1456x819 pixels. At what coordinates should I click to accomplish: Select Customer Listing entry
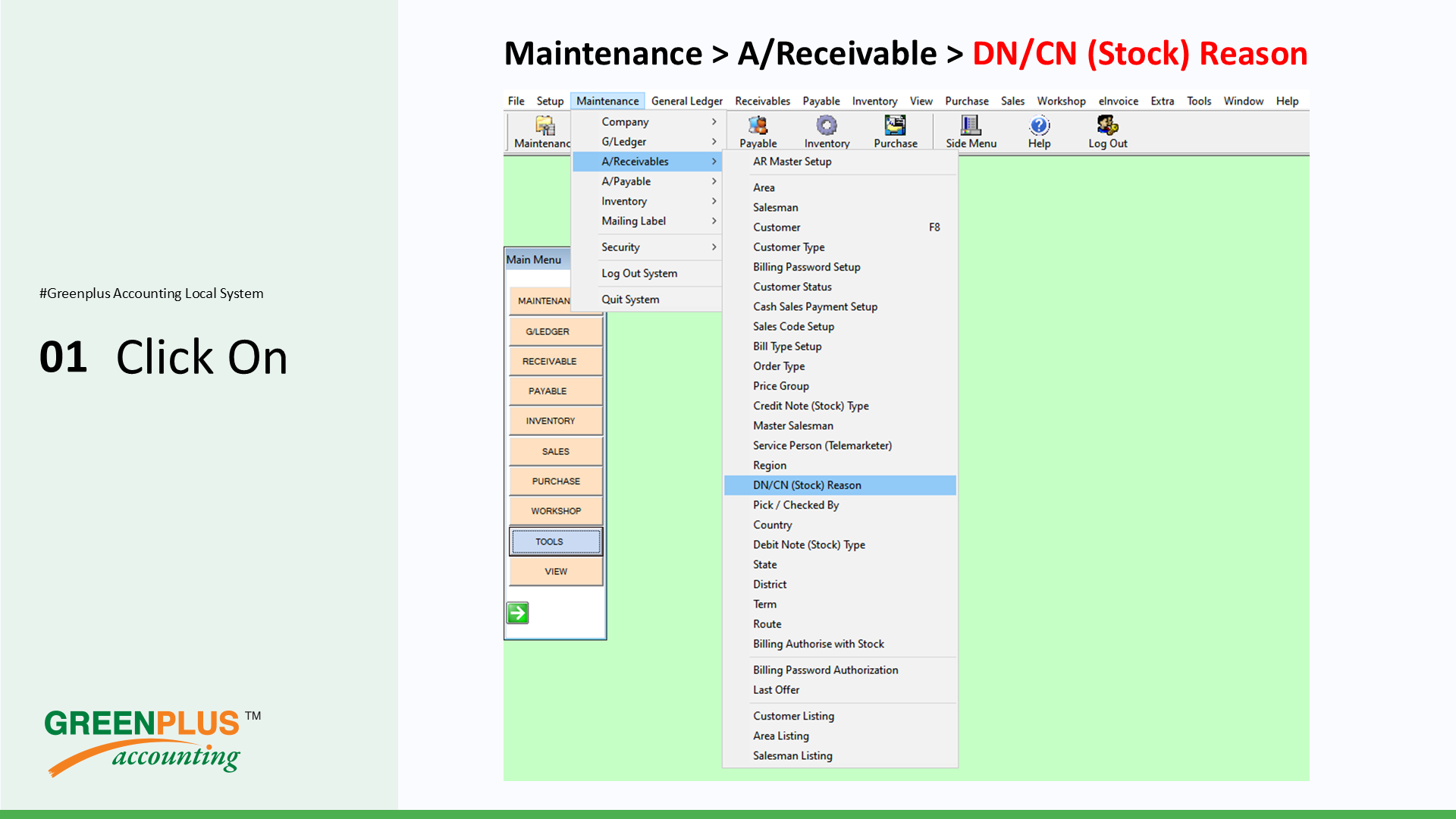pos(840,716)
